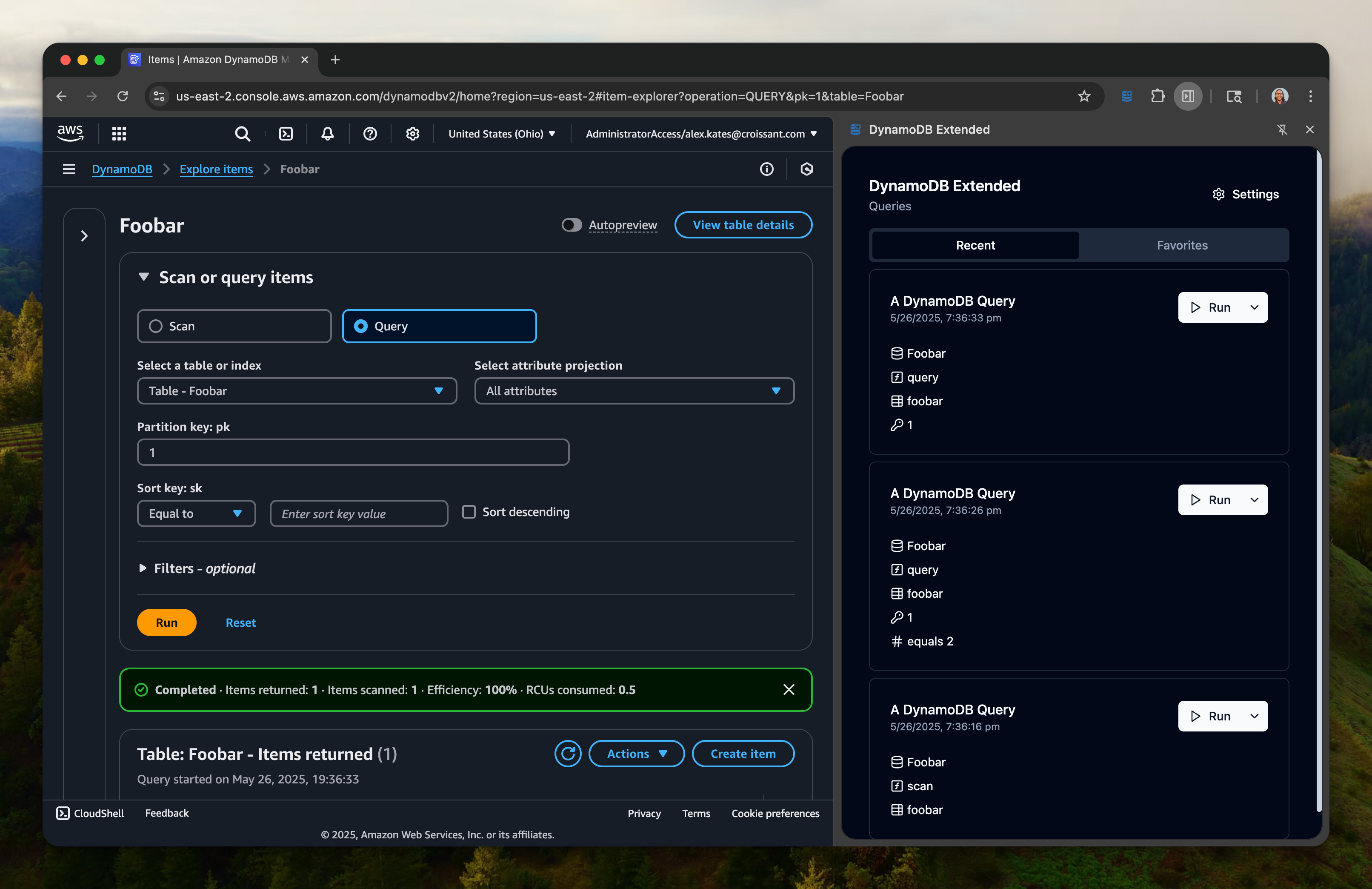Refresh the items returned table
This screenshot has width=1372, height=889.
tap(568, 754)
